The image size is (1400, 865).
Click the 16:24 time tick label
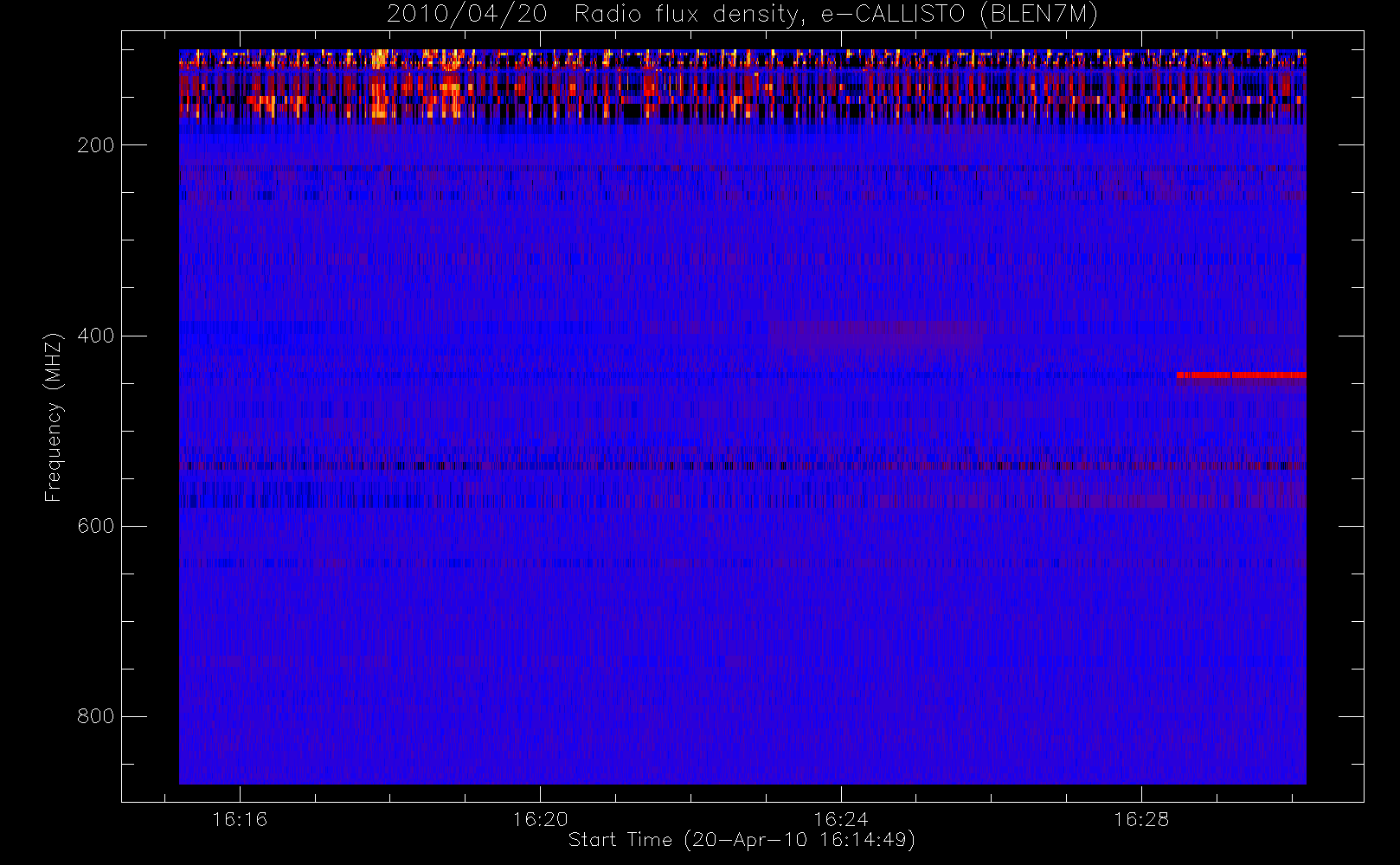coord(841,819)
